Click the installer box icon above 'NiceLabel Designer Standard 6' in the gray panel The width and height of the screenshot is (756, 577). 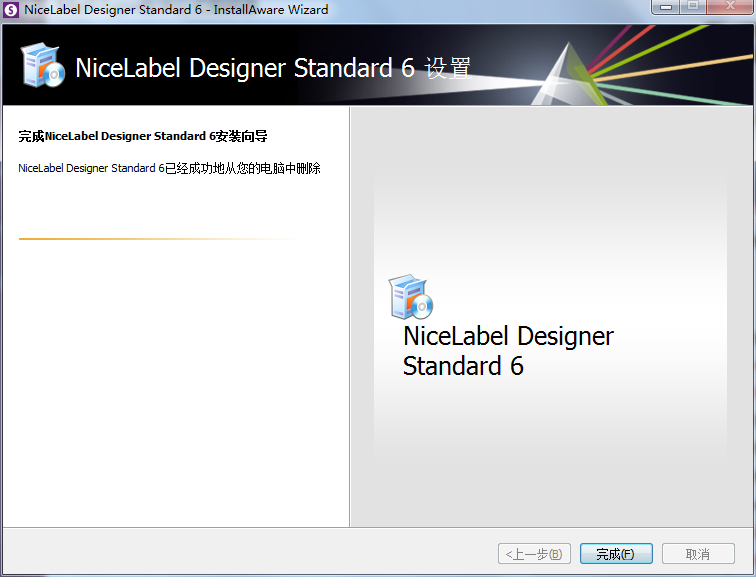tap(411, 297)
